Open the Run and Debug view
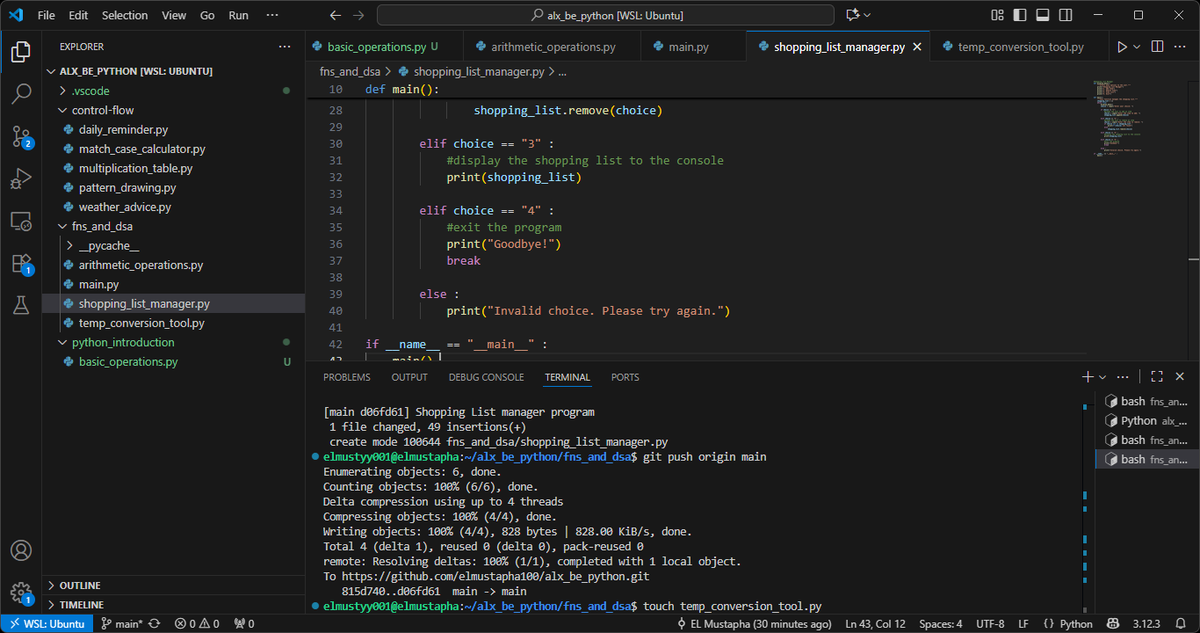This screenshot has width=1200, height=633. pyautogui.click(x=20, y=179)
